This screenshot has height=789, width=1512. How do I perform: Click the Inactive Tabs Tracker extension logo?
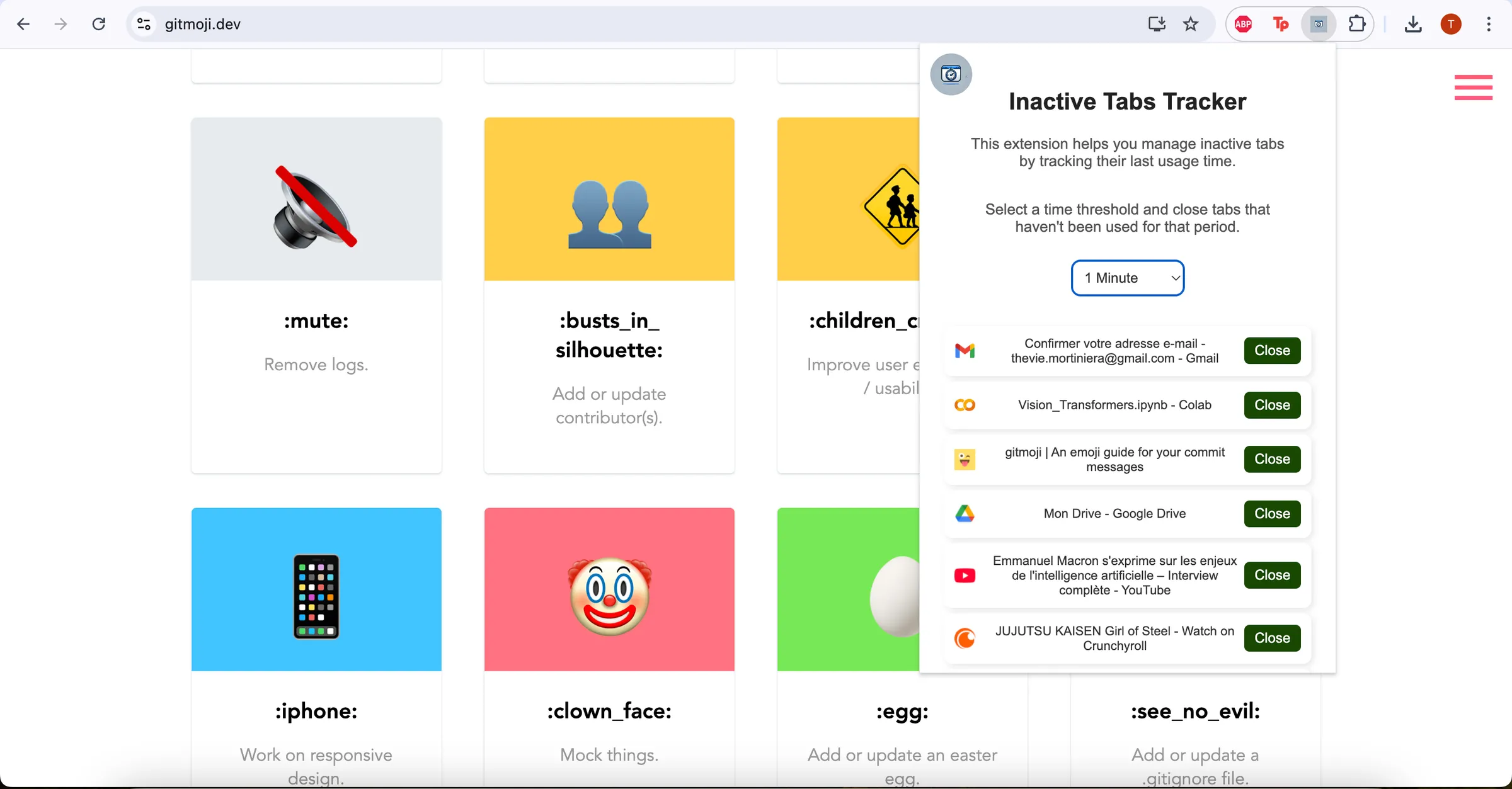point(951,74)
